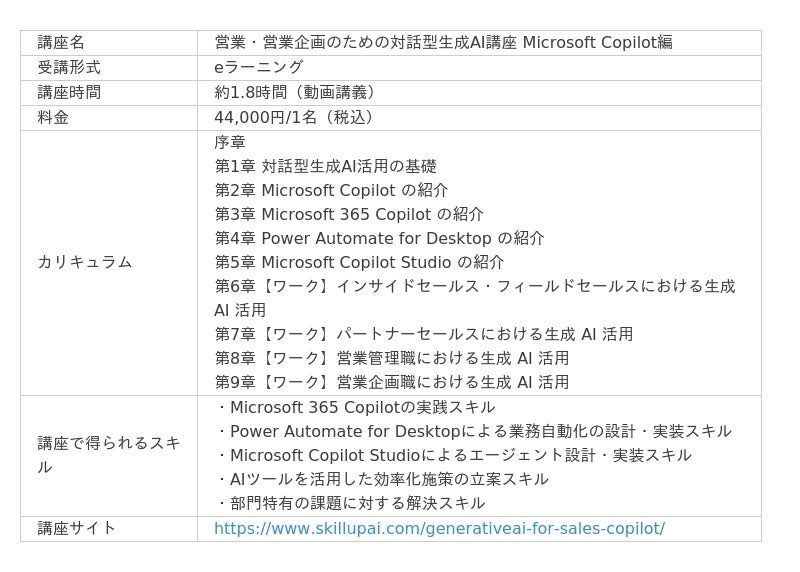Click 第3章 Microsoft 365 Copilot の紹介 line
800x572 pixels.
(349, 214)
